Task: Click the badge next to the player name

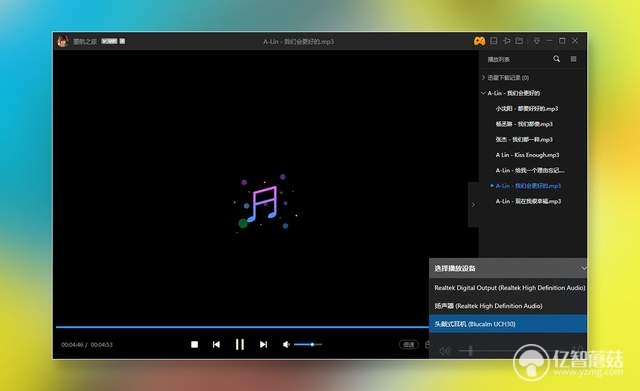Action: point(109,41)
